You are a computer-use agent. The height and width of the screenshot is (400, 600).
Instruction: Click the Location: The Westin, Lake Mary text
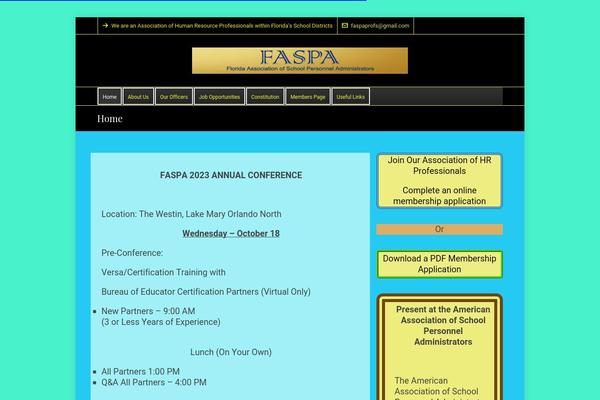point(191,214)
